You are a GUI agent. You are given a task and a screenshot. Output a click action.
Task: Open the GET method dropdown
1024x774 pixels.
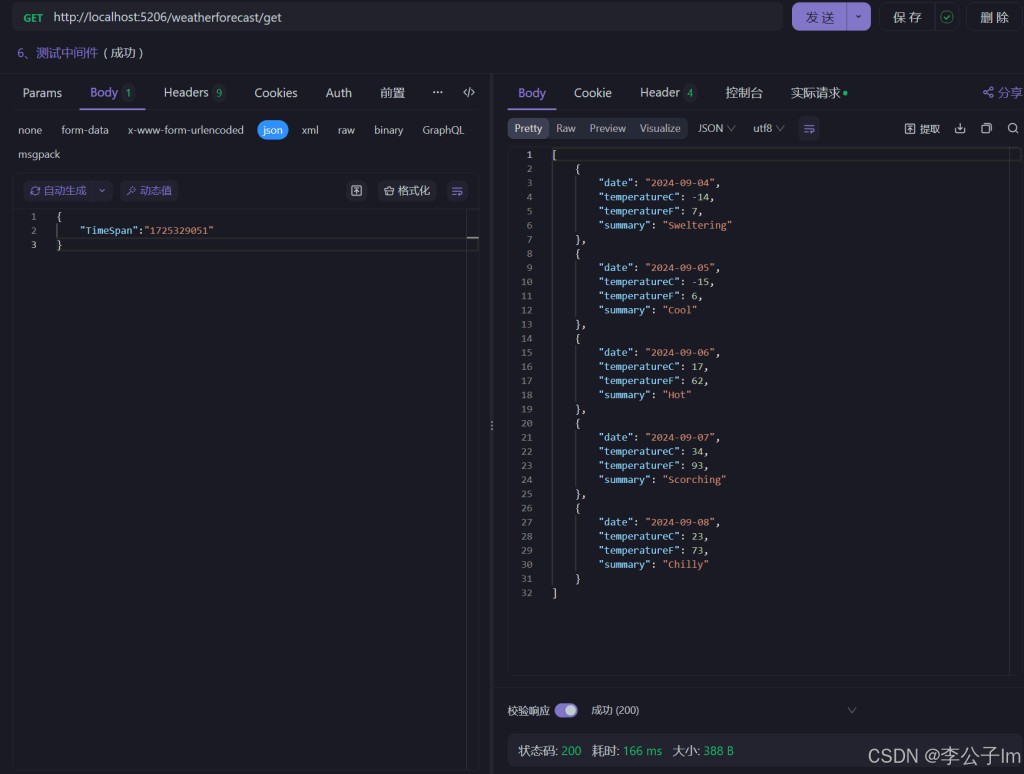(33, 16)
